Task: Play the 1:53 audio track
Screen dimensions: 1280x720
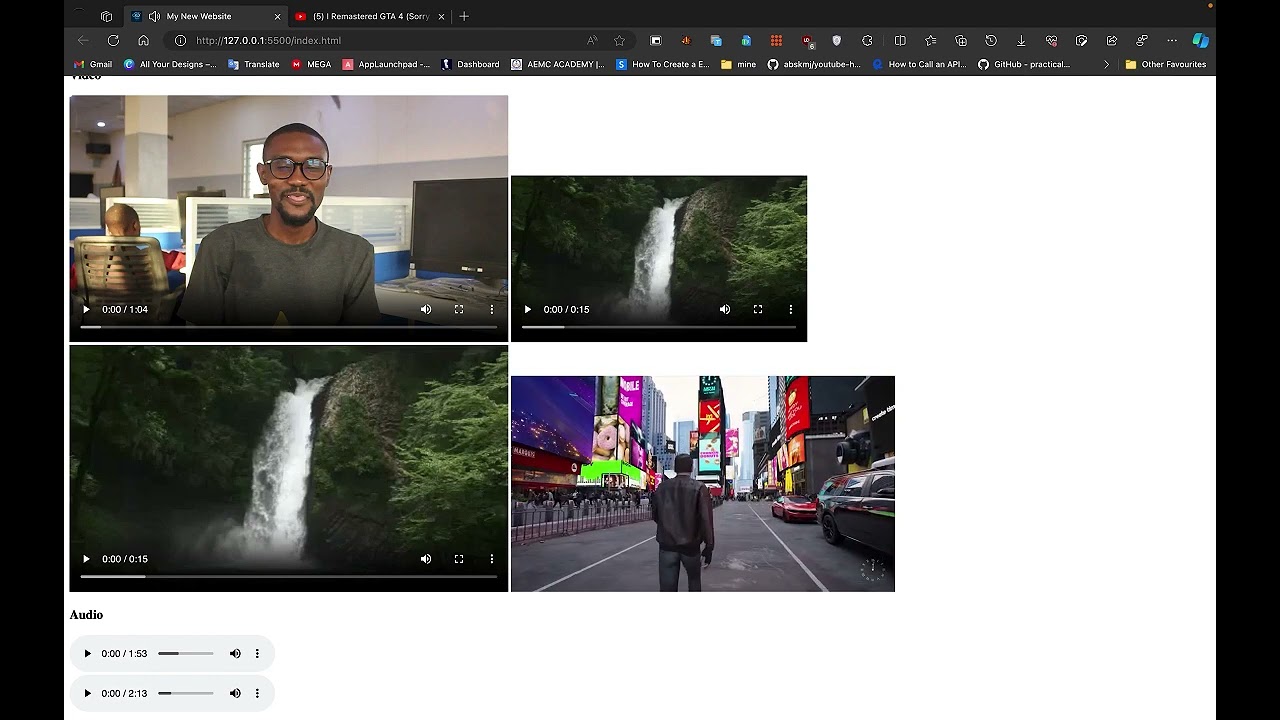Action: (x=87, y=653)
